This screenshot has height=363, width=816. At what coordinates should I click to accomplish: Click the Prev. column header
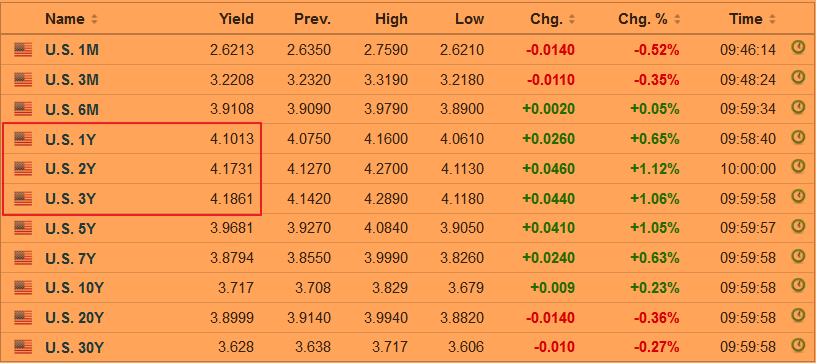tap(312, 19)
